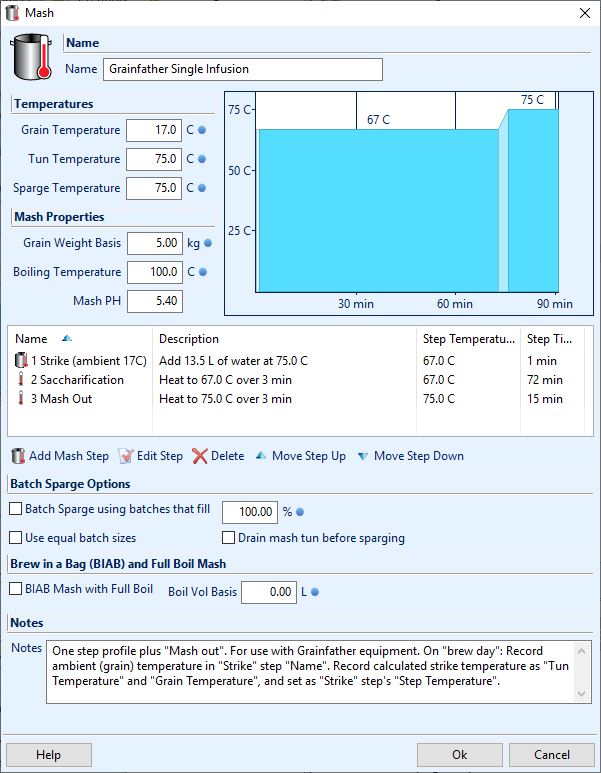This screenshot has width=601, height=773.
Task: Enable Batch Sparge using batches that fill
Action: coord(16,509)
